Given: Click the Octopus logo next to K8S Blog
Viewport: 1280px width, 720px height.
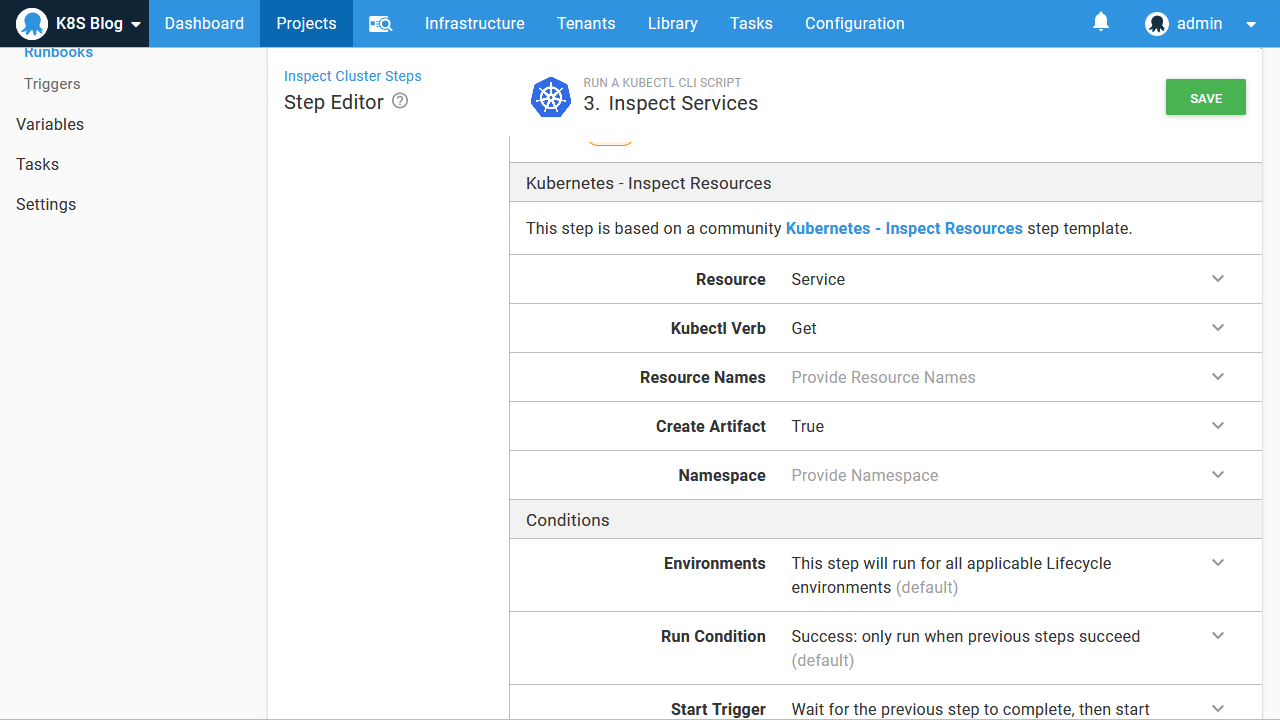Looking at the screenshot, I should click(x=32, y=24).
